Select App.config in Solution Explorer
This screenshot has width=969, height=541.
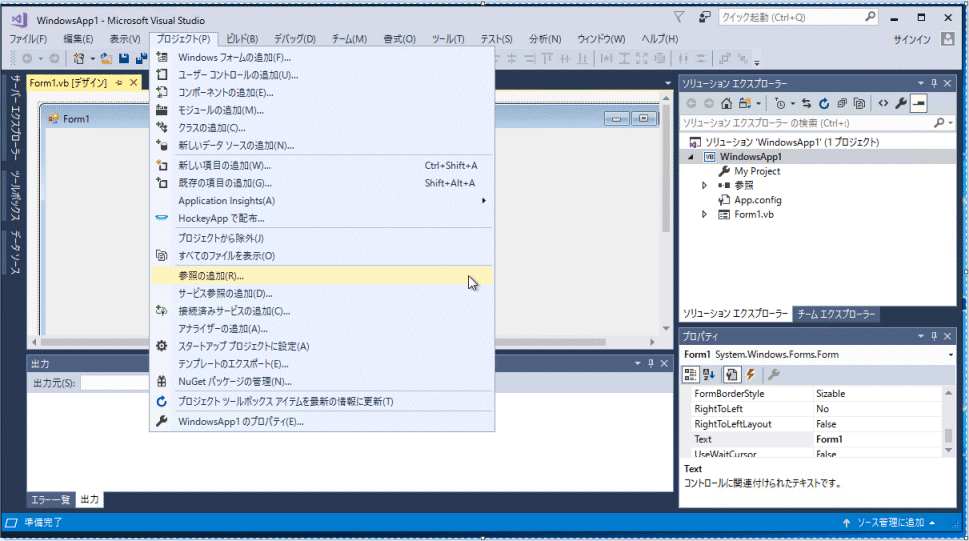pos(758,200)
